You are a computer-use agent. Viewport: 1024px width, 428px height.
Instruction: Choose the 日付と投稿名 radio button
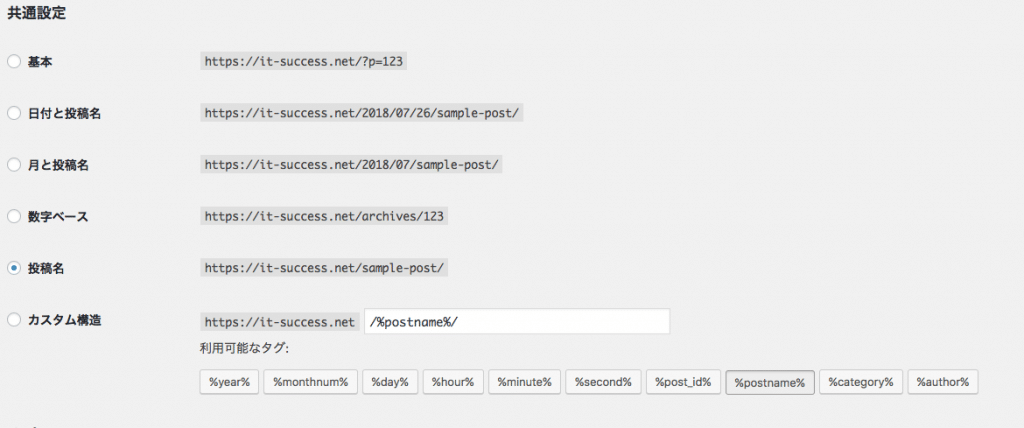coord(14,114)
